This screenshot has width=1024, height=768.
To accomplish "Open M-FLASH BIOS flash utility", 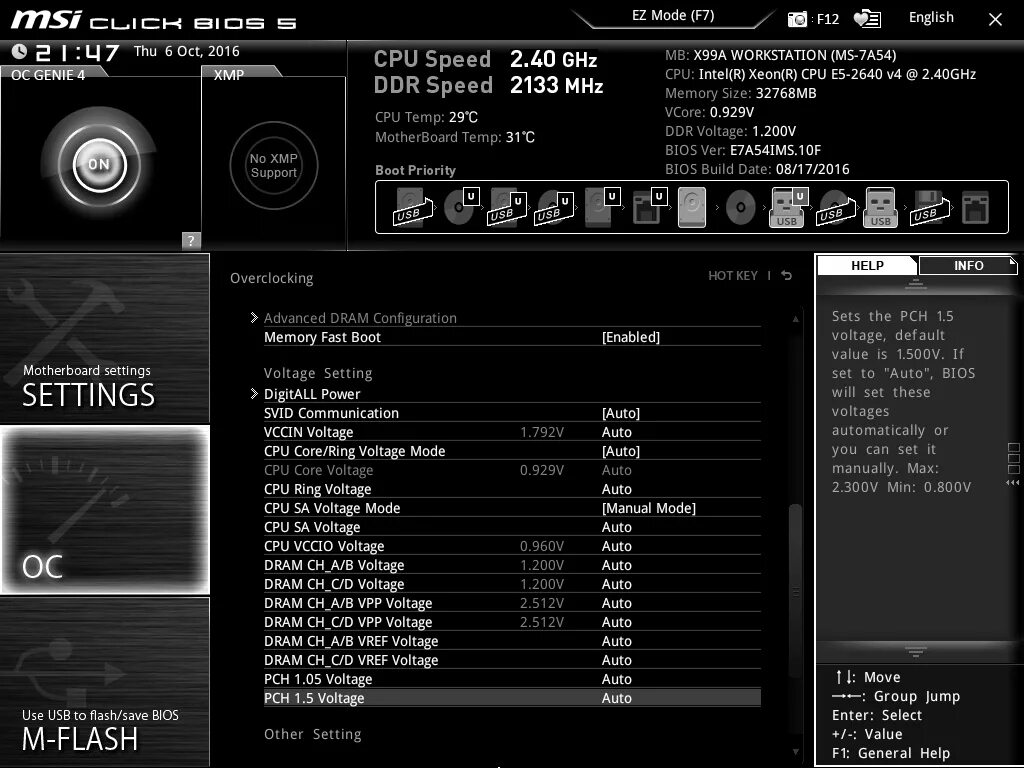I will point(104,682).
